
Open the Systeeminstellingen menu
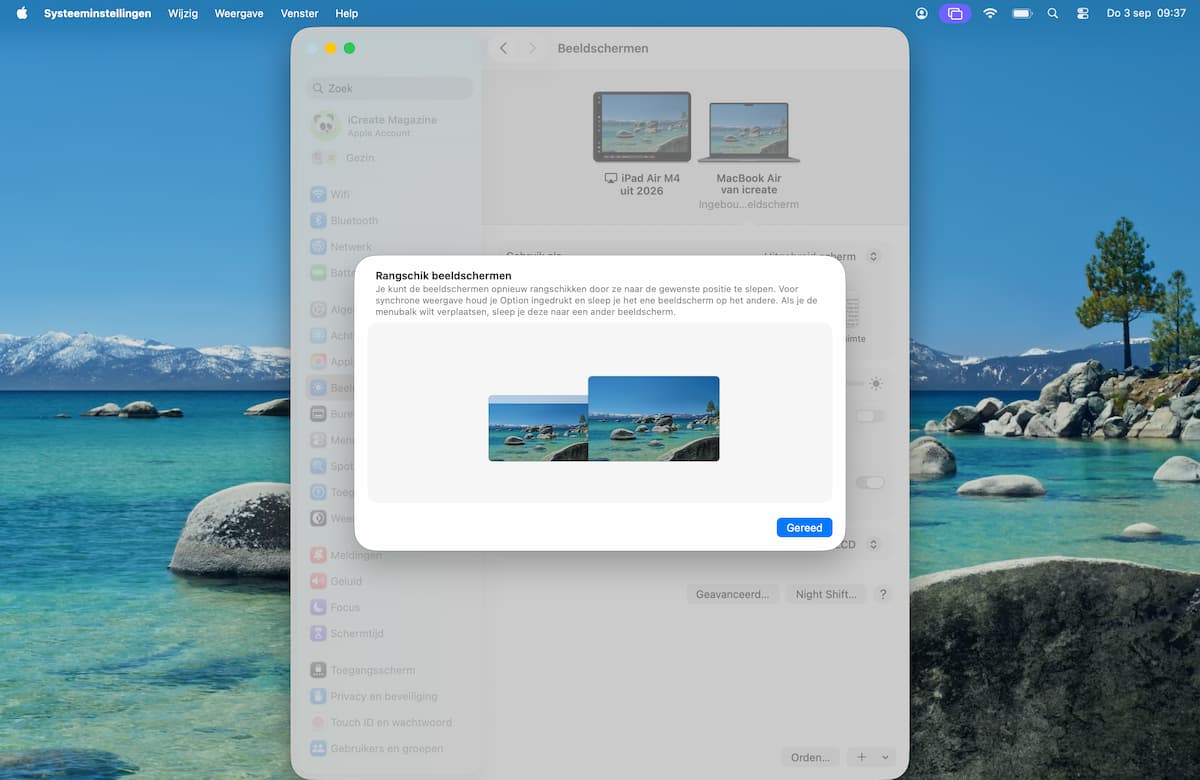point(97,13)
